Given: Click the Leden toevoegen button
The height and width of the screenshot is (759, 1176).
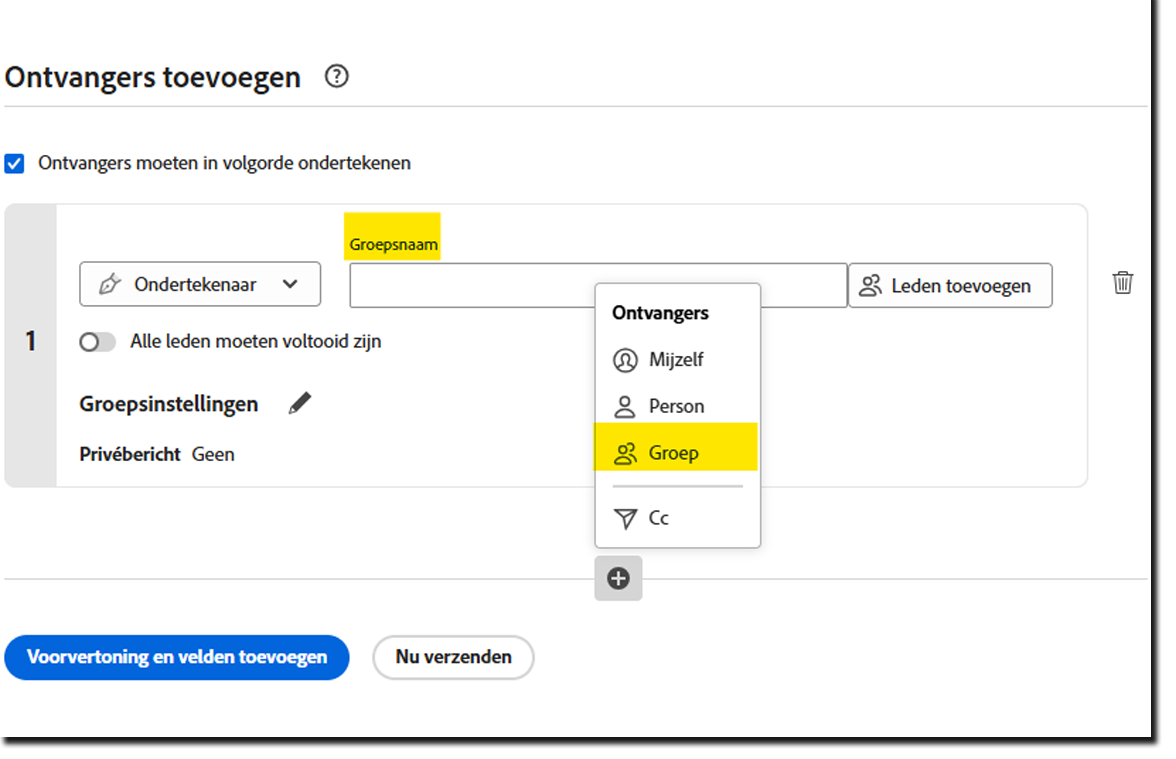Looking at the screenshot, I should [x=950, y=285].
